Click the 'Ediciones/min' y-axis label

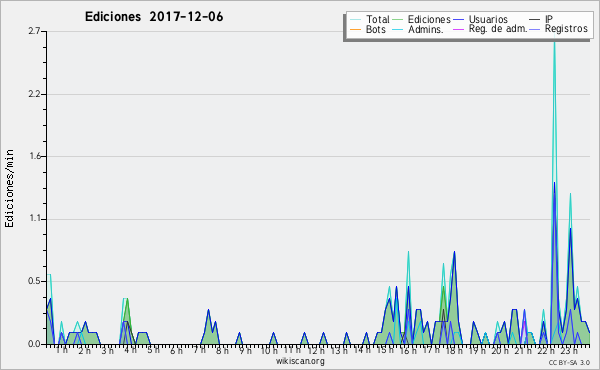9,188
